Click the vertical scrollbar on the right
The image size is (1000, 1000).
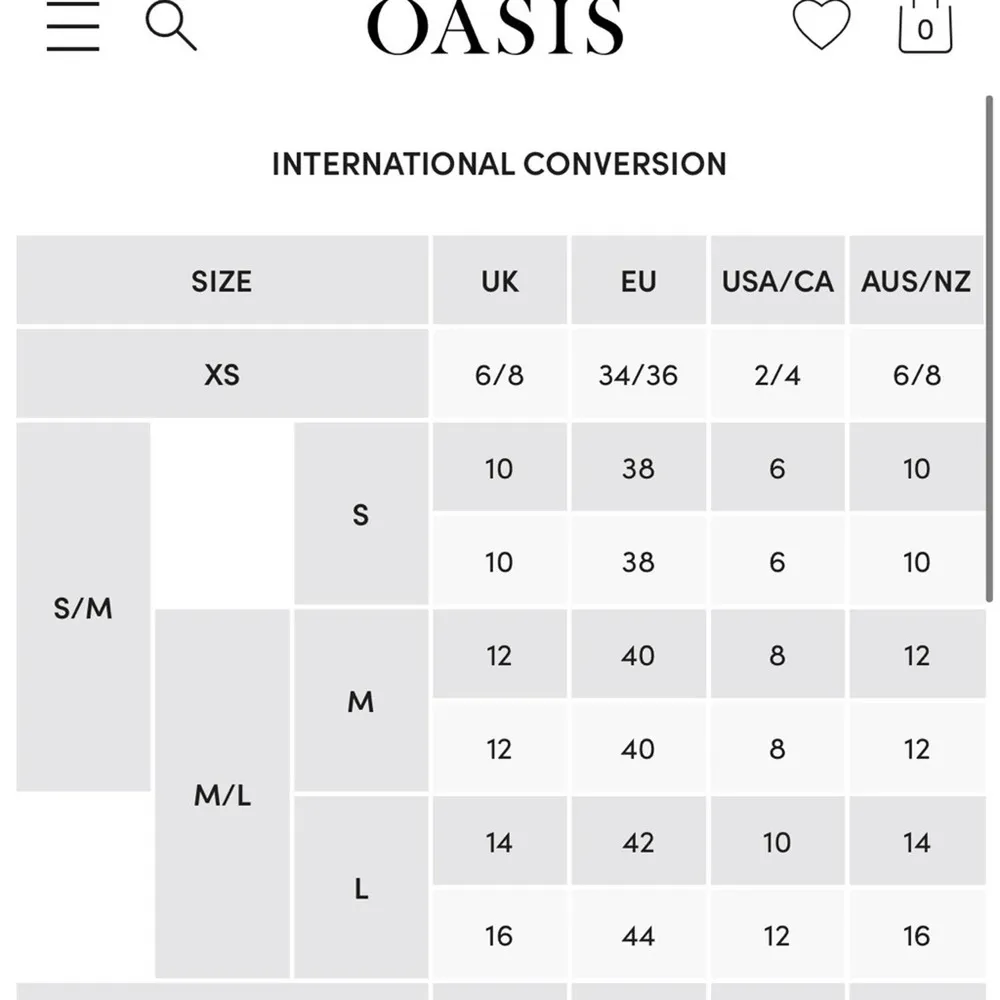(990, 350)
